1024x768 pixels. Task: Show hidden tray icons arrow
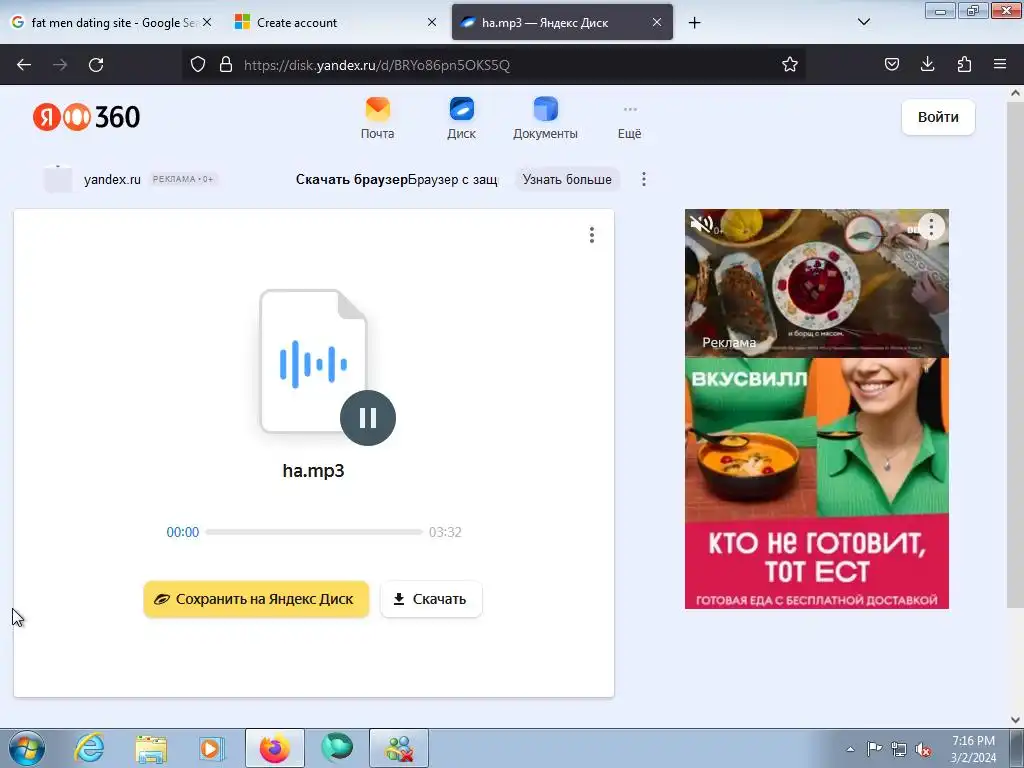[x=850, y=749]
